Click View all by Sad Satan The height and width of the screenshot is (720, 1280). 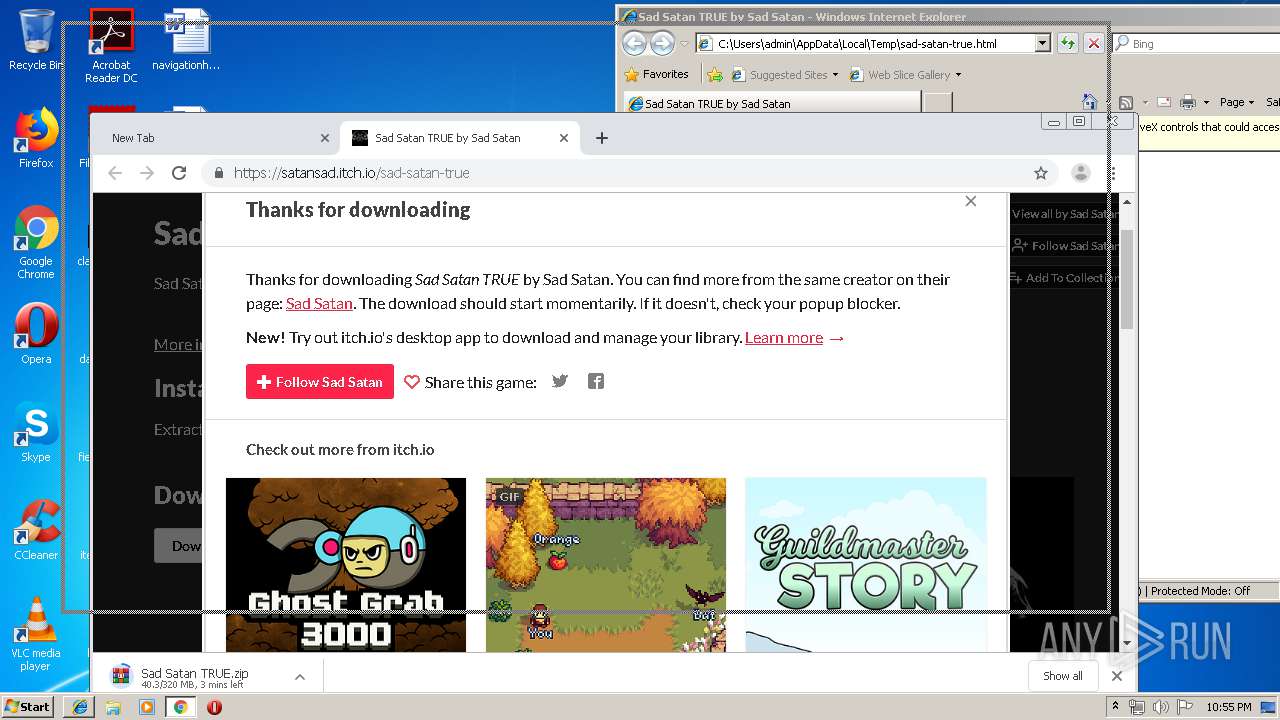[1064, 214]
